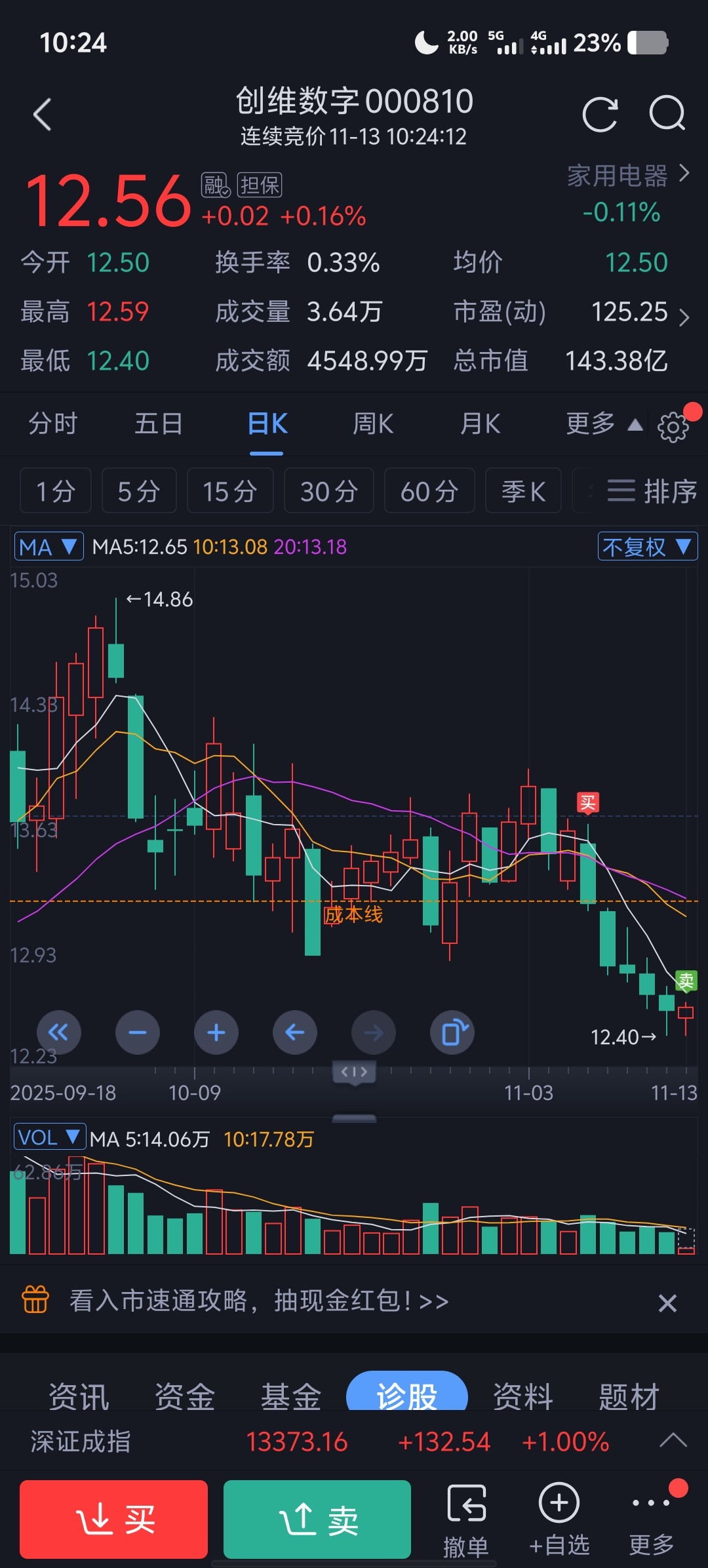Expand the 深证成指 index bar
The width and height of the screenshot is (708, 1568).
(673, 1441)
